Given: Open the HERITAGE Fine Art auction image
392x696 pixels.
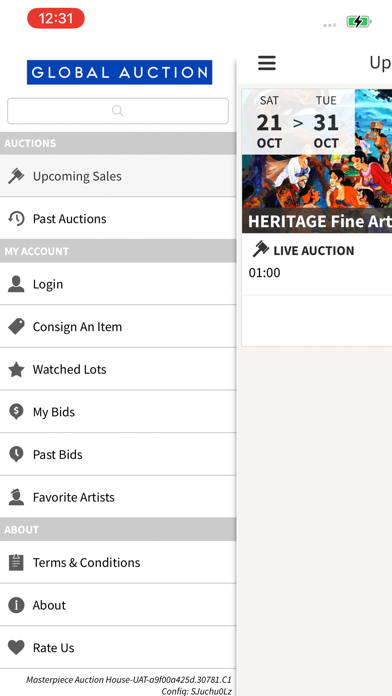Looking at the screenshot, I should click(x=317, y=161).
